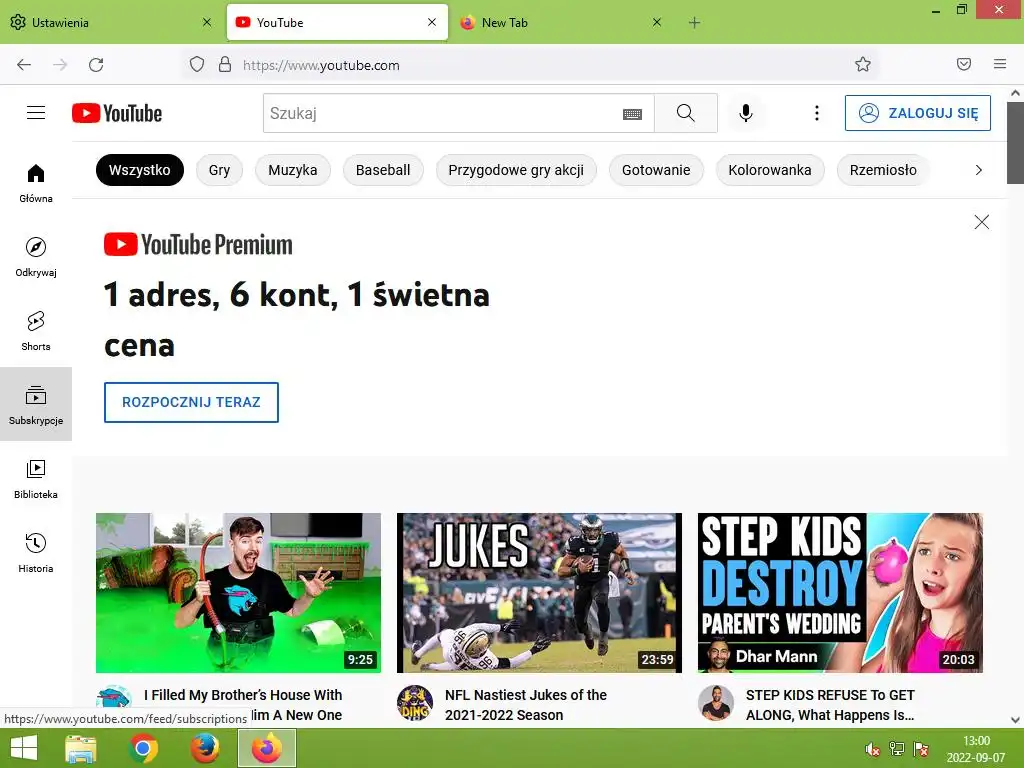Click the ZALOGUJ SIĘ sign-in button
Screen dimensions: 1024x768
click(x=918, y=113)
